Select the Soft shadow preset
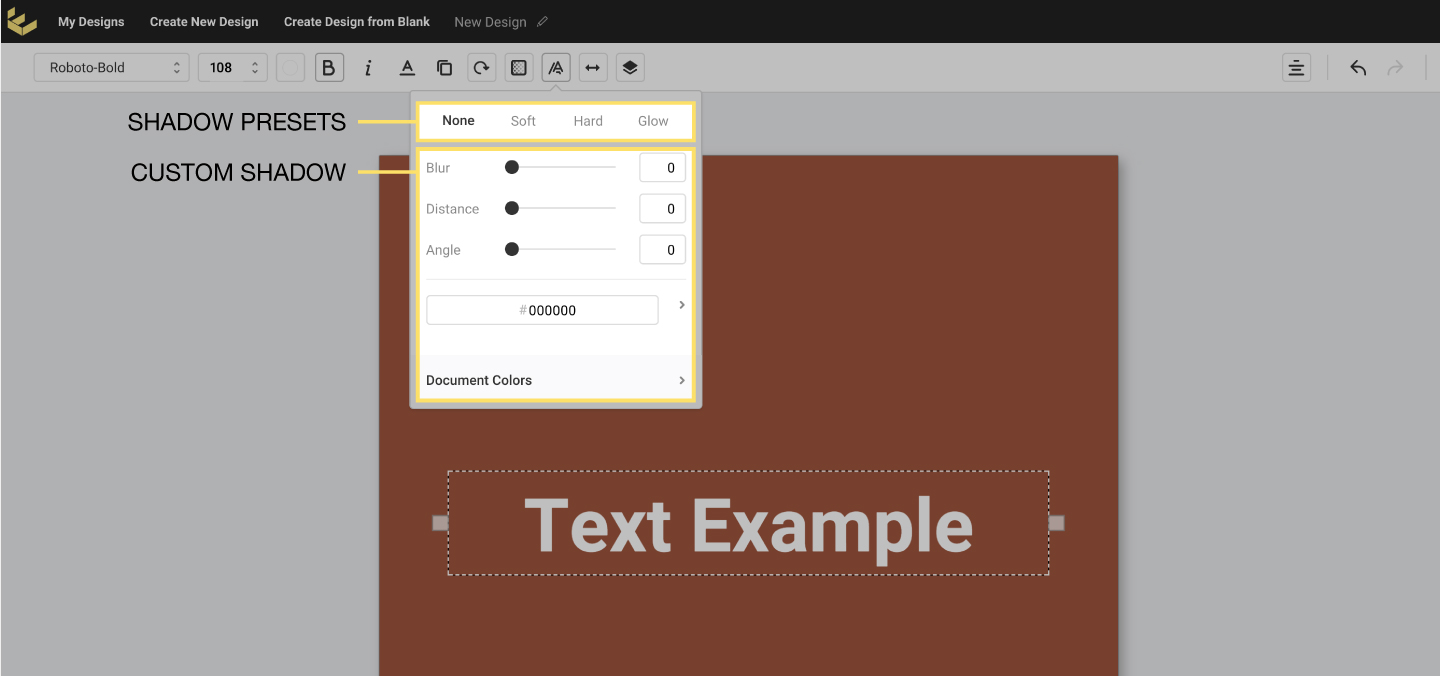1440x676 pixels. point(523,121)
